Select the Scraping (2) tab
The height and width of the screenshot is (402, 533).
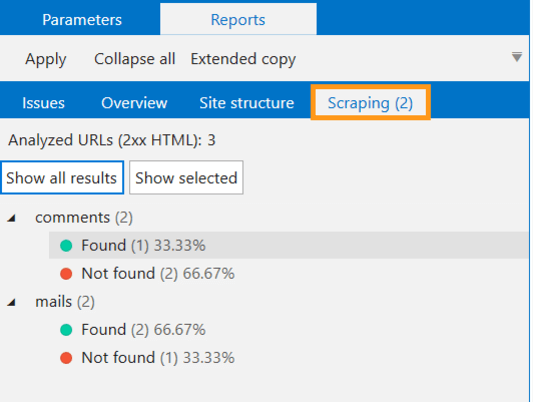(x=371, y=102)
